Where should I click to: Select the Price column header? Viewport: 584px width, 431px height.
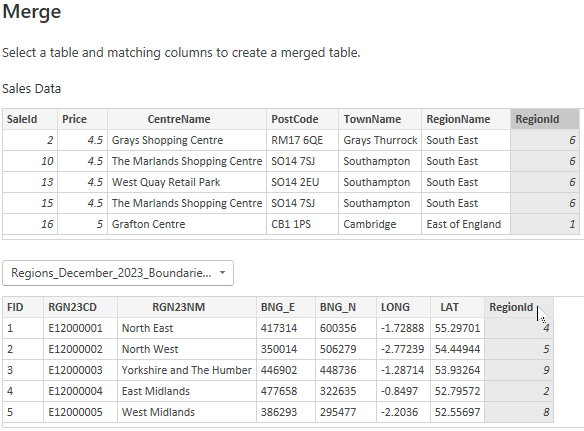click(x=82, y=119)
